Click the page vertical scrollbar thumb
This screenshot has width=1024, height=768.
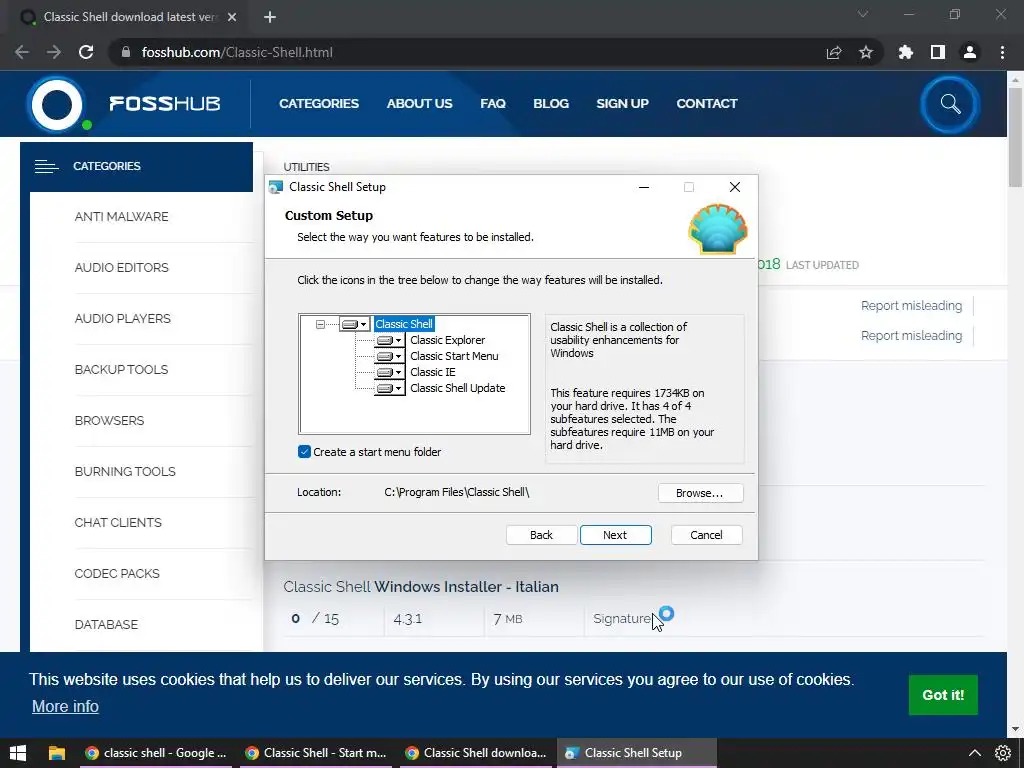click(x=1016, y=137)
